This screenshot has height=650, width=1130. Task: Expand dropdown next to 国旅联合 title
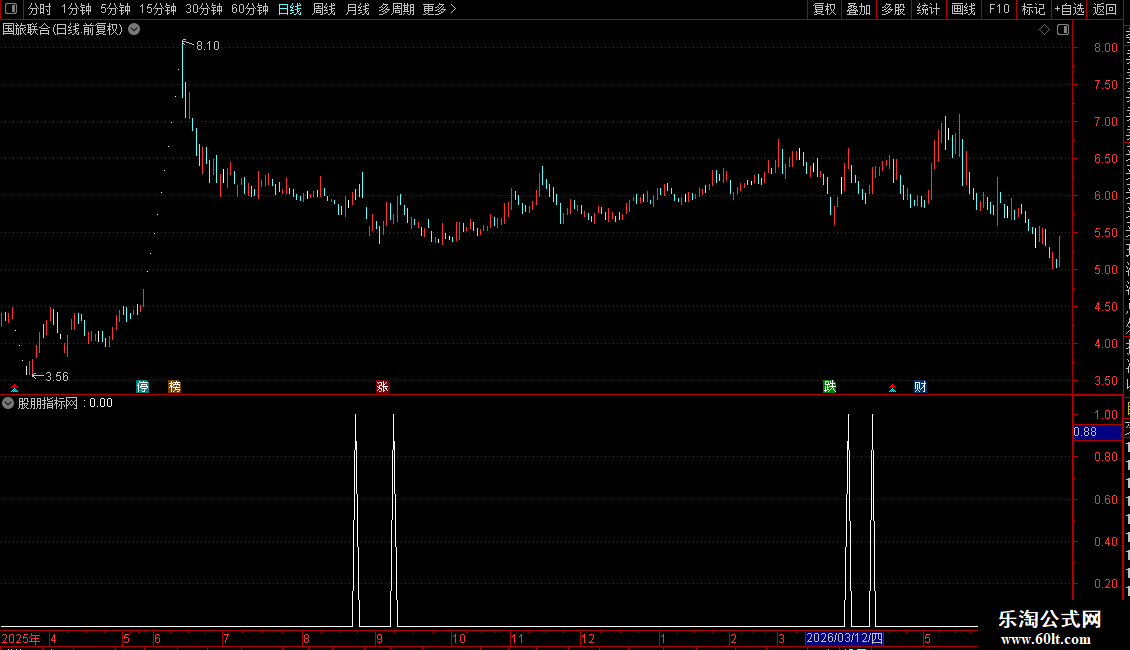pyautogui.click(x=134, y=30)
